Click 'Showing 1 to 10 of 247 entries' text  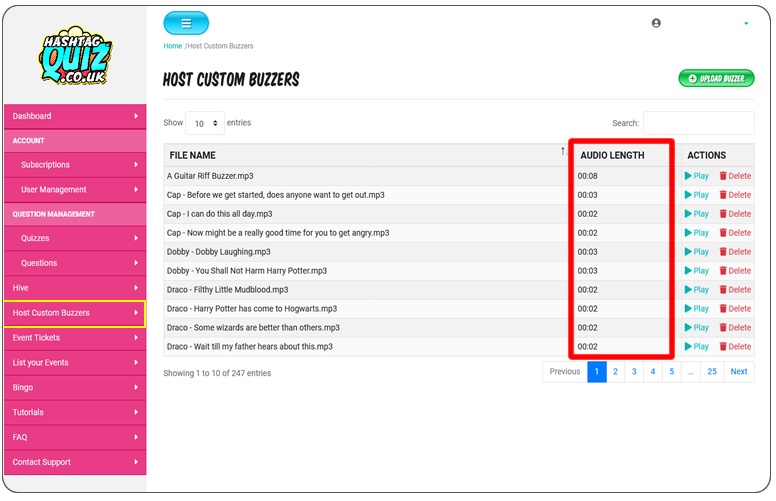217,373
